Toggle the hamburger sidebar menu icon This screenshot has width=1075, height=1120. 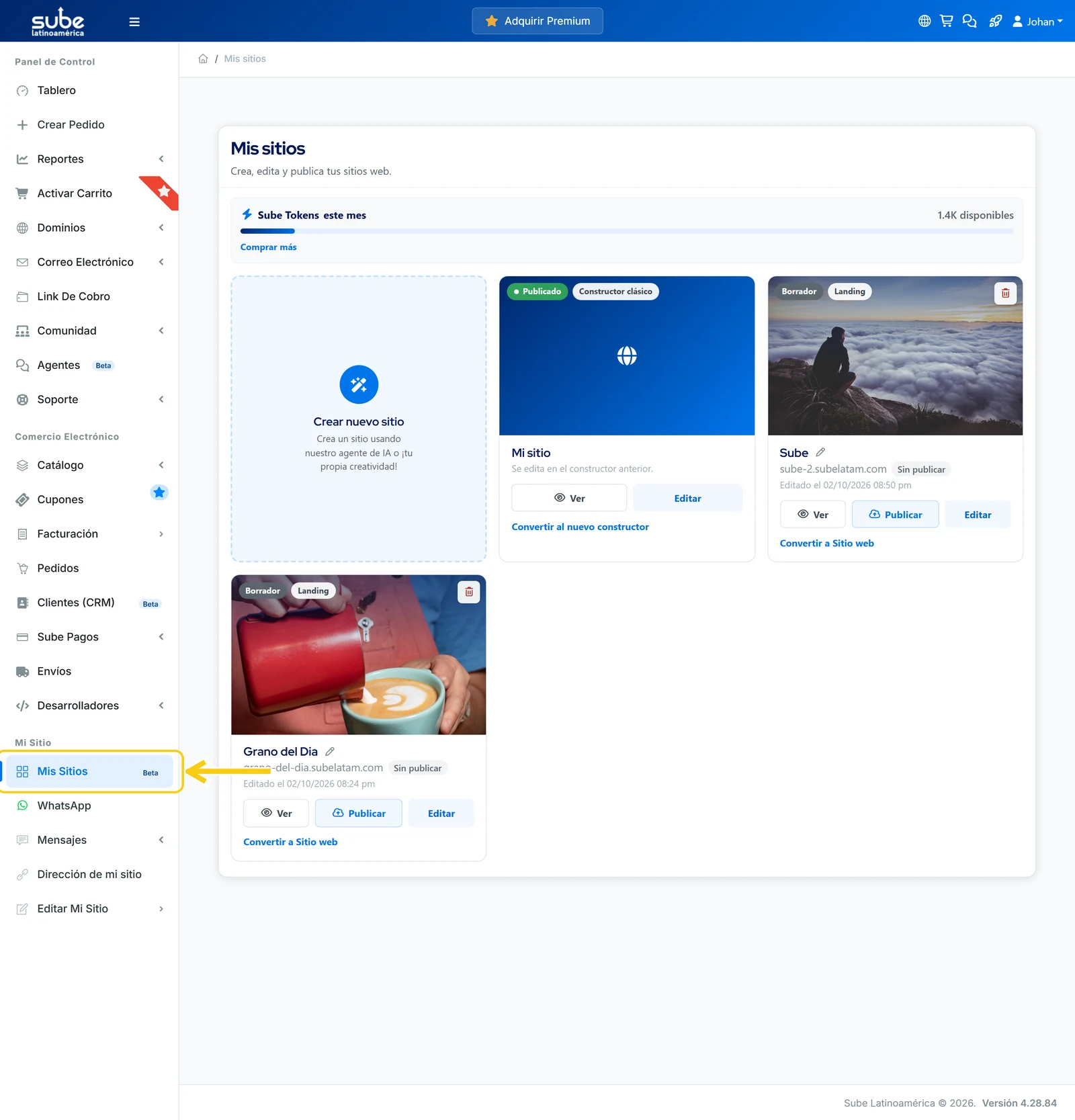[x=134, y=21]
